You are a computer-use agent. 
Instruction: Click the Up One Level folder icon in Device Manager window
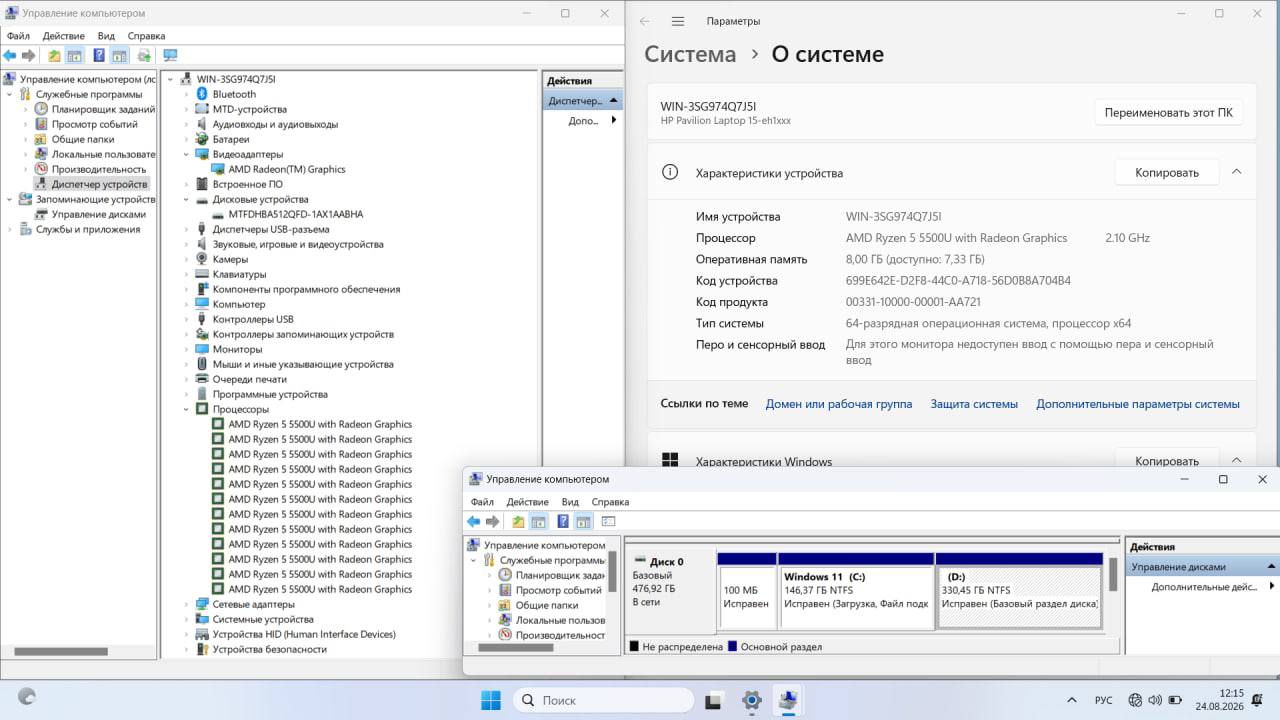point(54,56)
